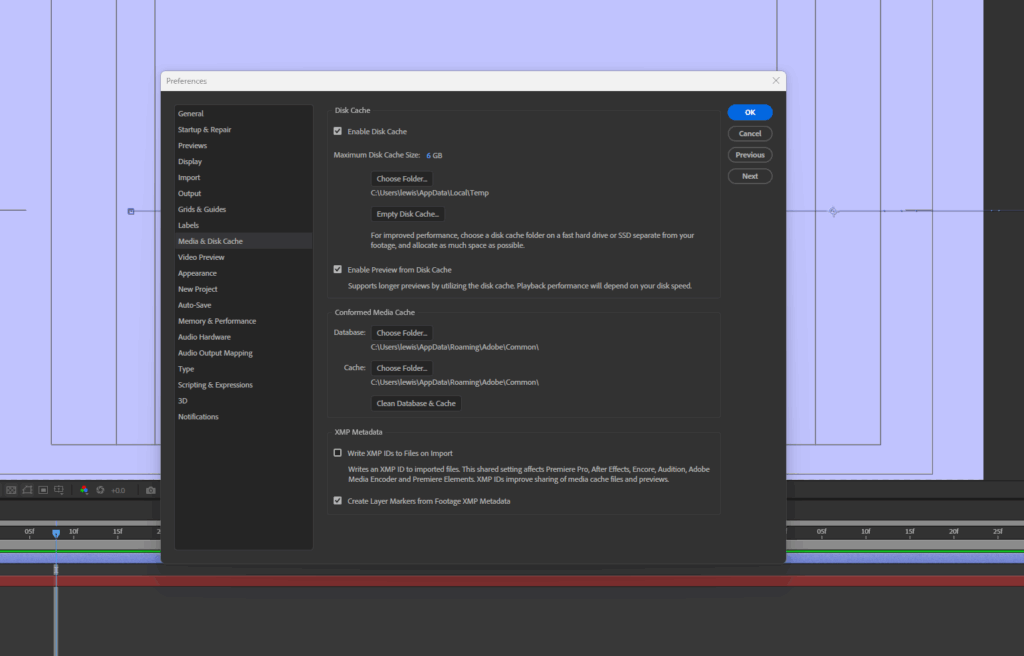Enable Write XMP IDs to Files on Import

click(338, 453)
